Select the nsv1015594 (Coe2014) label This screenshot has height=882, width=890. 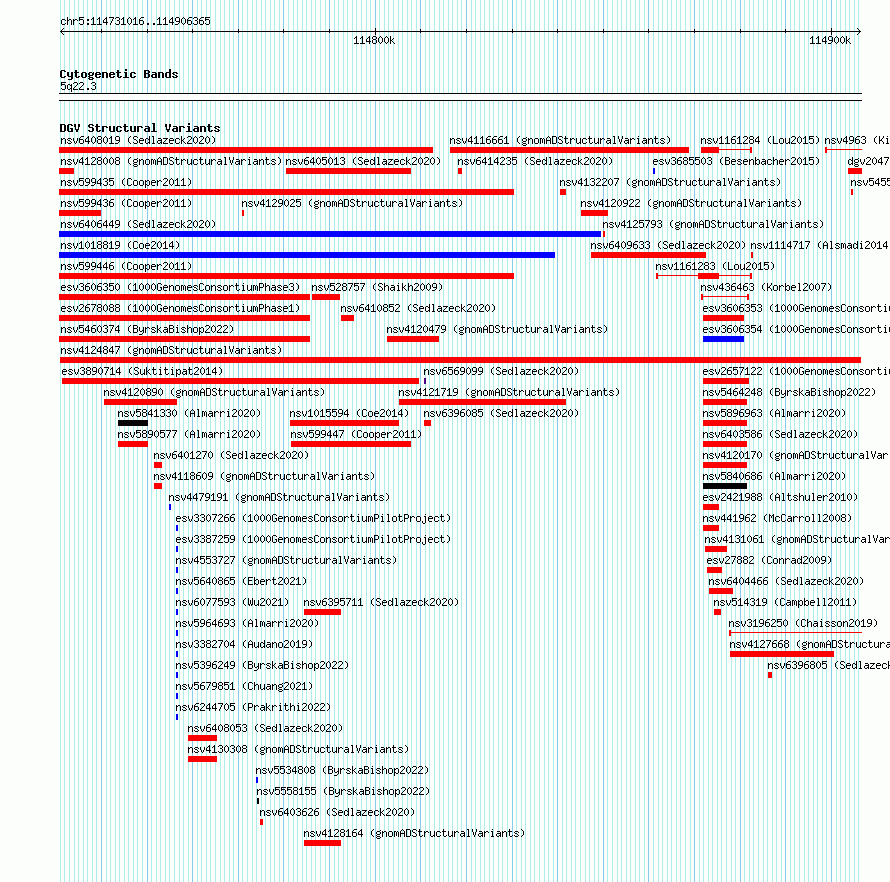pos(350,413)
